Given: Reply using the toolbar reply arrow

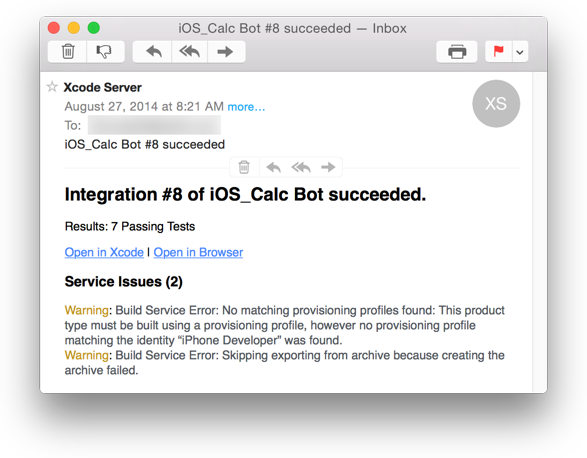Looking at the screenshot, I should click(x=153, y=51).
